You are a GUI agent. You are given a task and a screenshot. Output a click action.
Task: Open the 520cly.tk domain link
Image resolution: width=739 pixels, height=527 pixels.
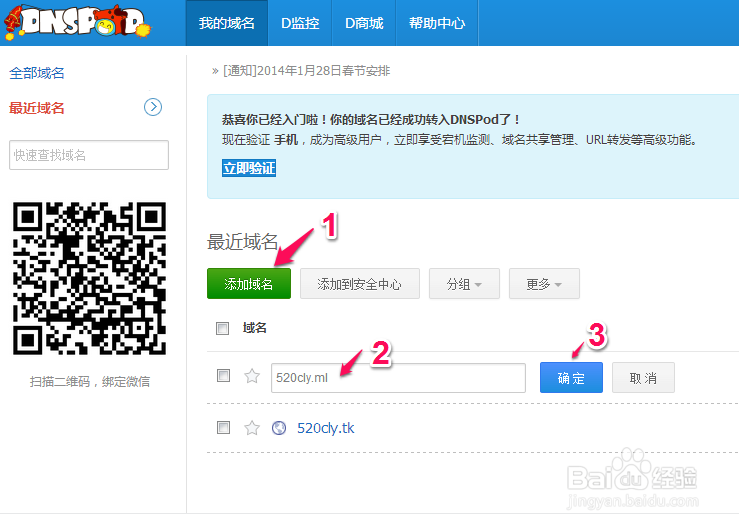coord(326,428)
